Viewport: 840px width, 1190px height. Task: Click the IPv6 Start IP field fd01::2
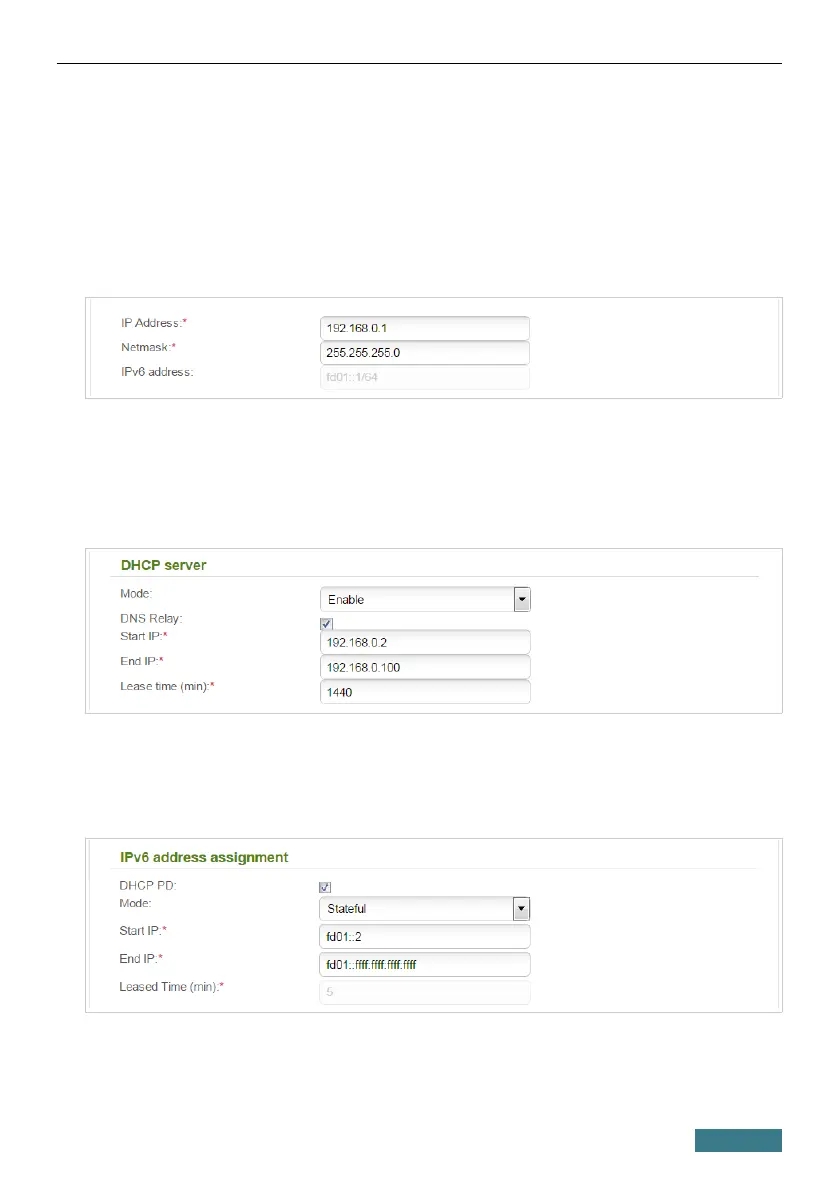(x=424, y=937)
